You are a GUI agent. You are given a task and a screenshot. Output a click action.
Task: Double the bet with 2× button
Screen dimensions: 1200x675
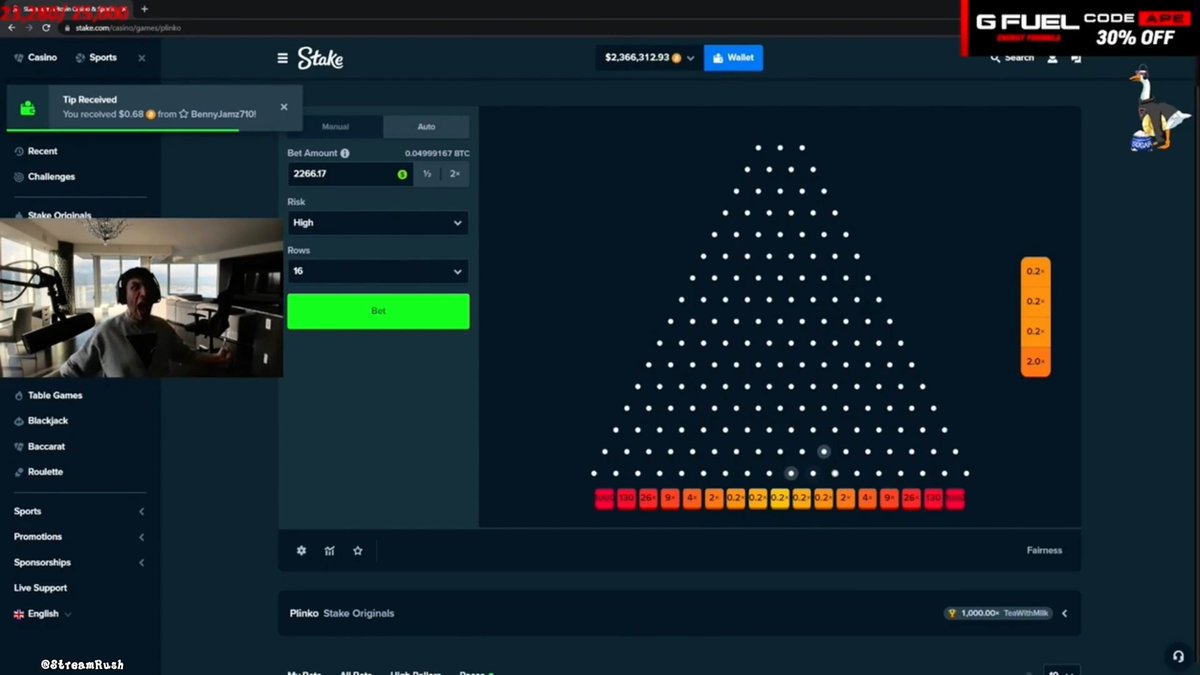(455, 174)
